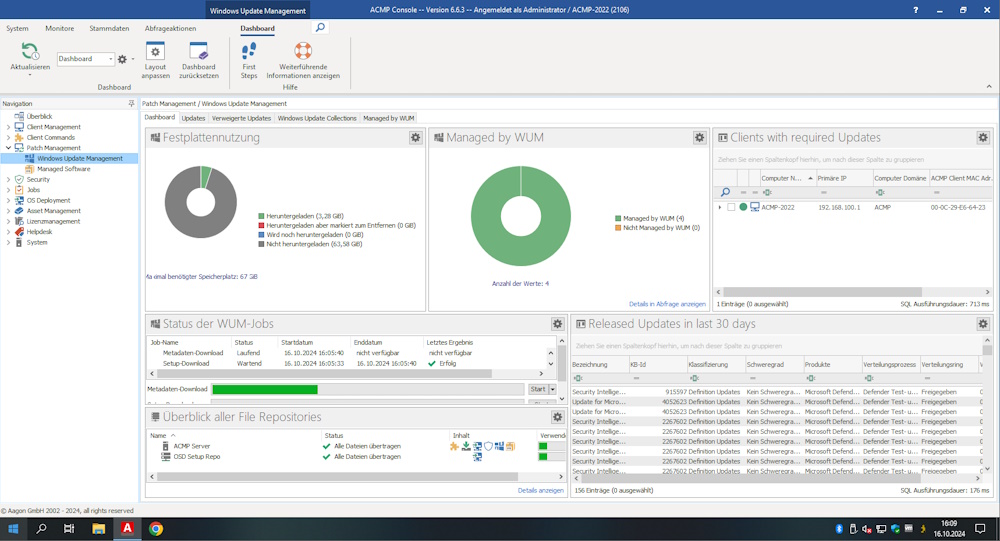Open the Monitore menu
The image size is (1000, 541).
point(59,28)
